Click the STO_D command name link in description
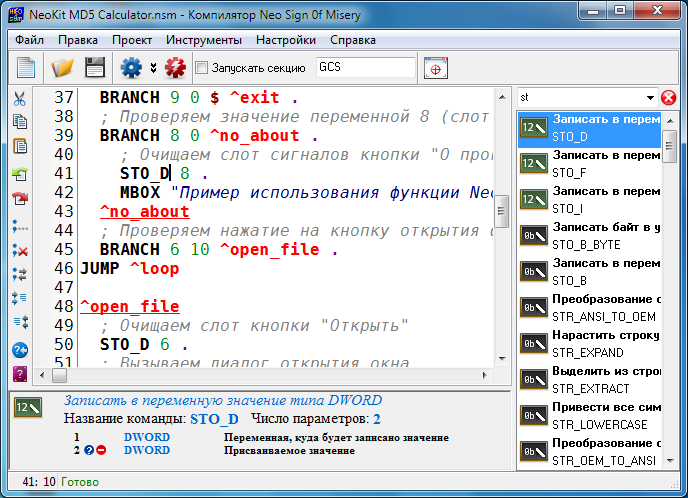Image resolution: width=688 pixels, height=498 pixels. 214,419
